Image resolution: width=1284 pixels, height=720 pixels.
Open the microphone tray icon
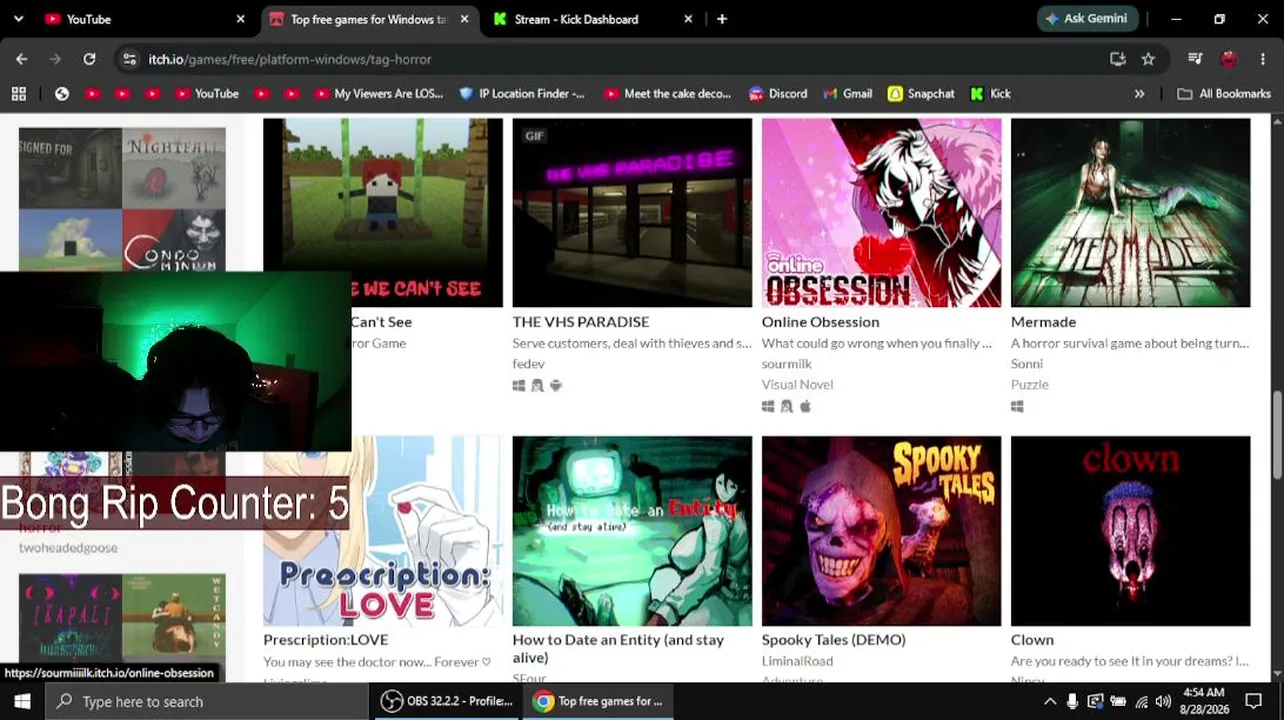click(x=1073, y=701)
